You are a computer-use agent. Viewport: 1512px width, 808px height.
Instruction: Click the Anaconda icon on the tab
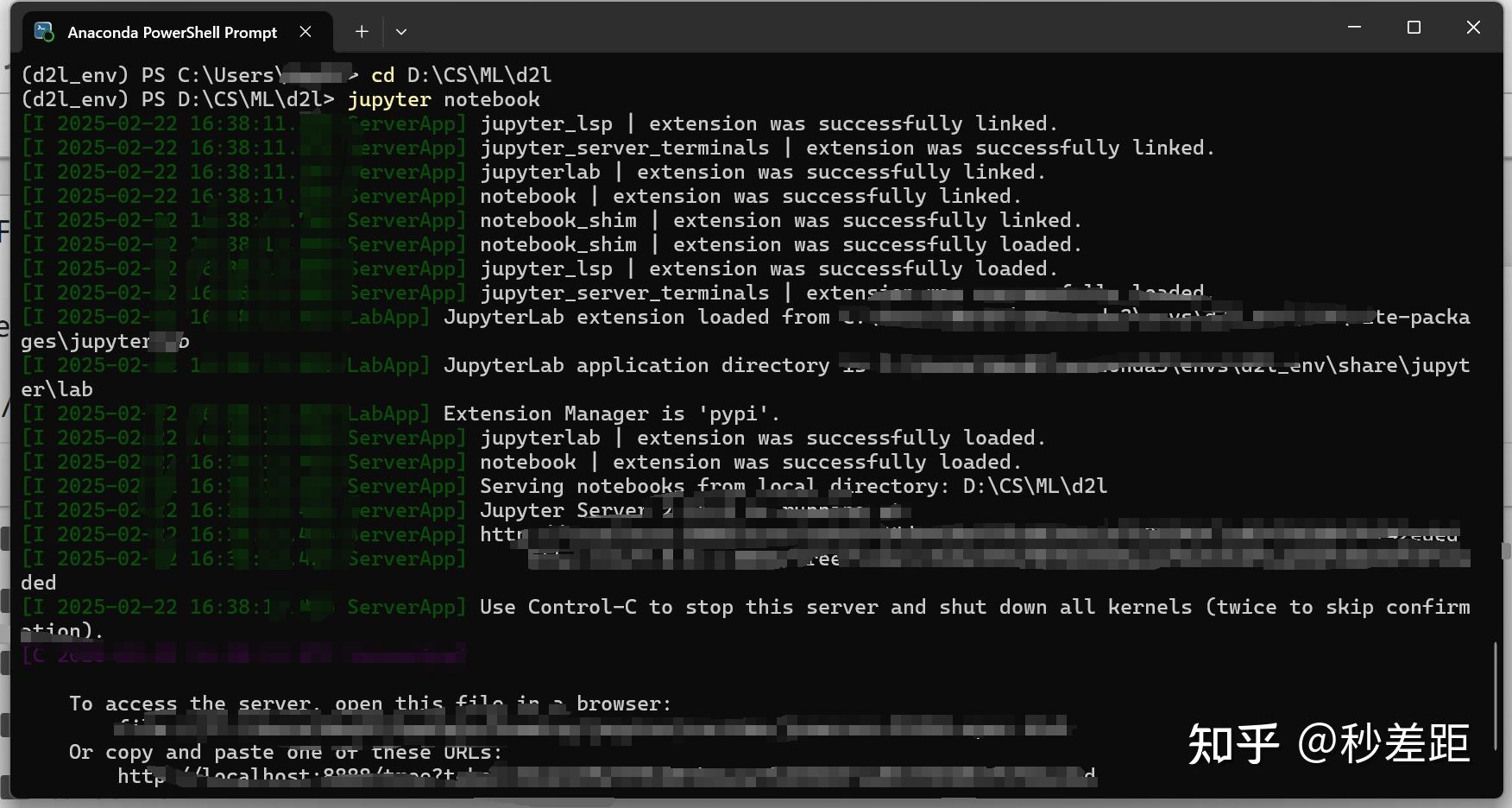click(x=42, y=31)
